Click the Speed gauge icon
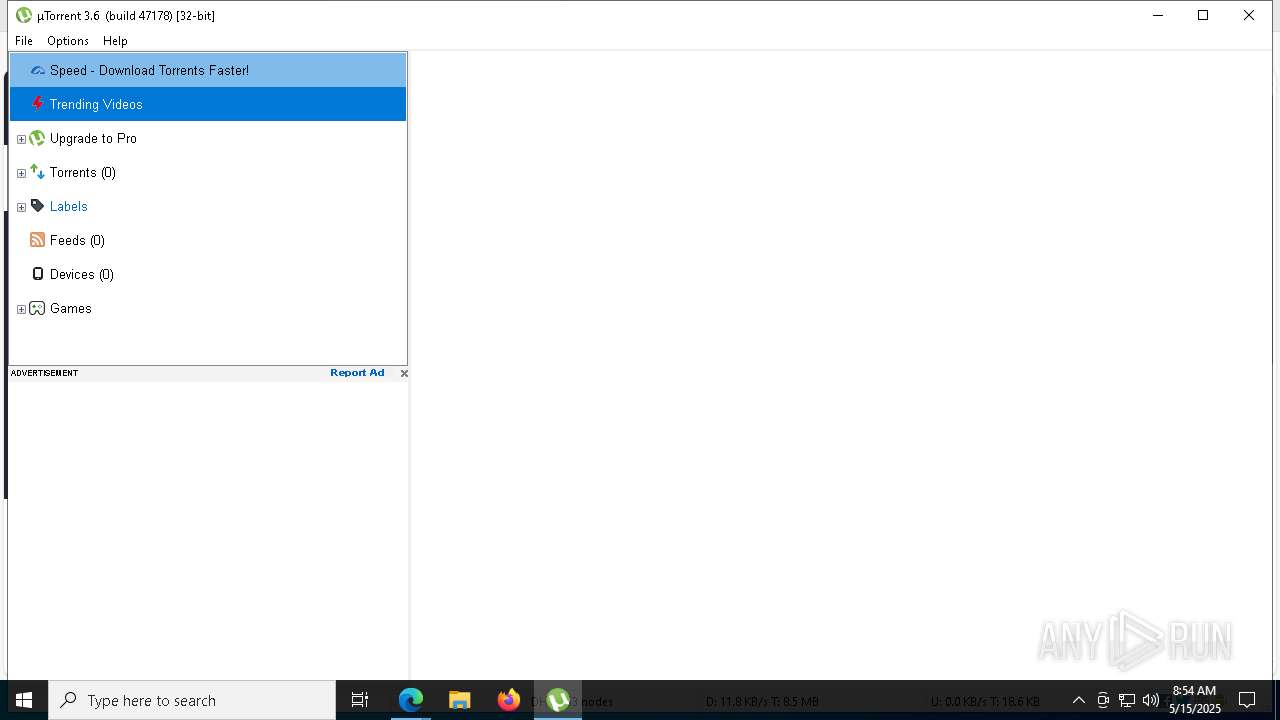1280x720 pixels. click(38, 70)
